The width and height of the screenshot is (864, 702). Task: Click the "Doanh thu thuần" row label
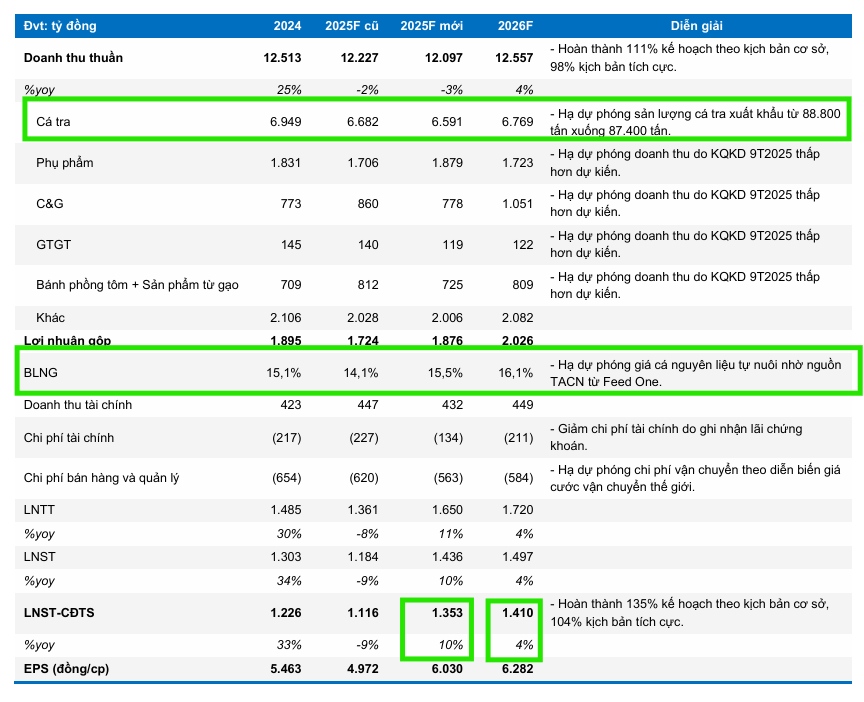[73, 58]
